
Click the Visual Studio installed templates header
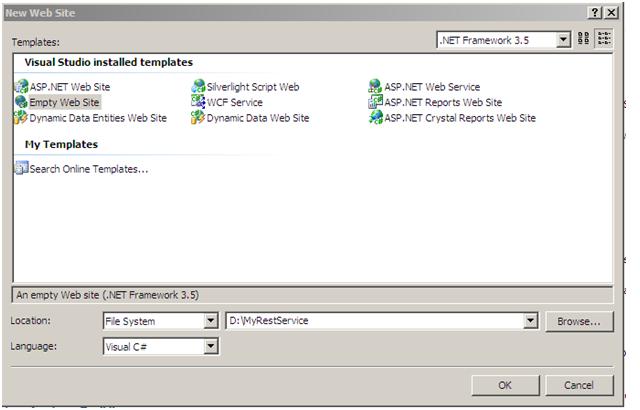[x=109, y=62]
